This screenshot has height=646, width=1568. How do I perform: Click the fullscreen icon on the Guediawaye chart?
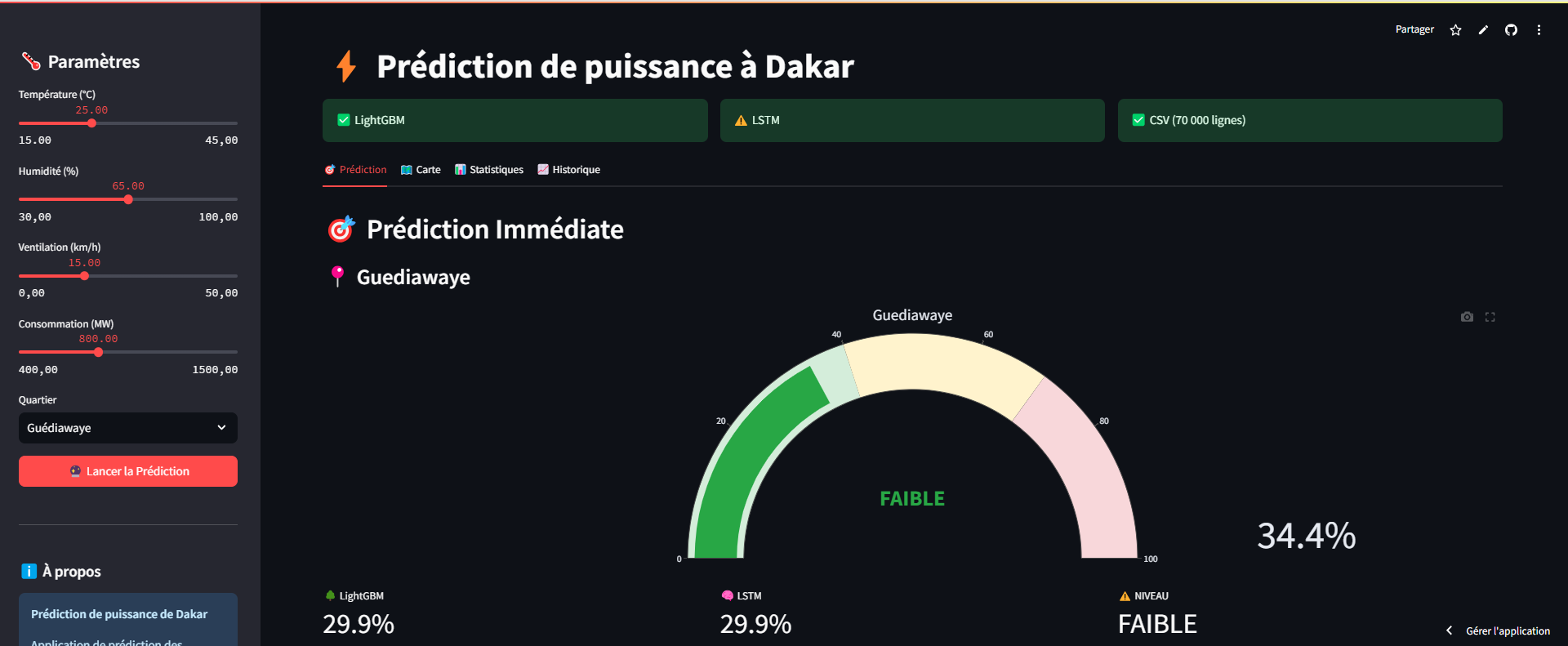pyautogui.click(x=1490, y=317)
